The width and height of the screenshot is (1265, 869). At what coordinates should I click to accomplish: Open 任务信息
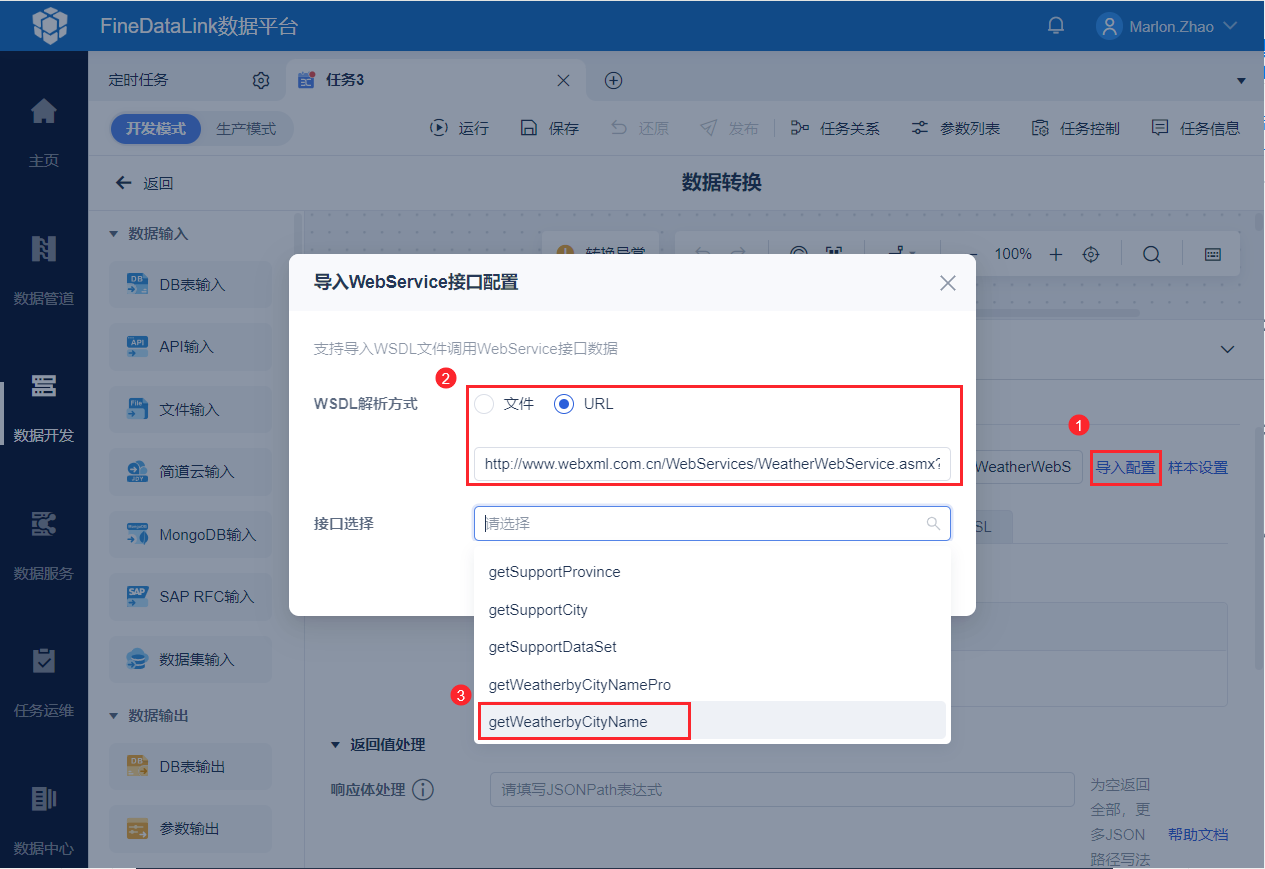(1195, 128)
